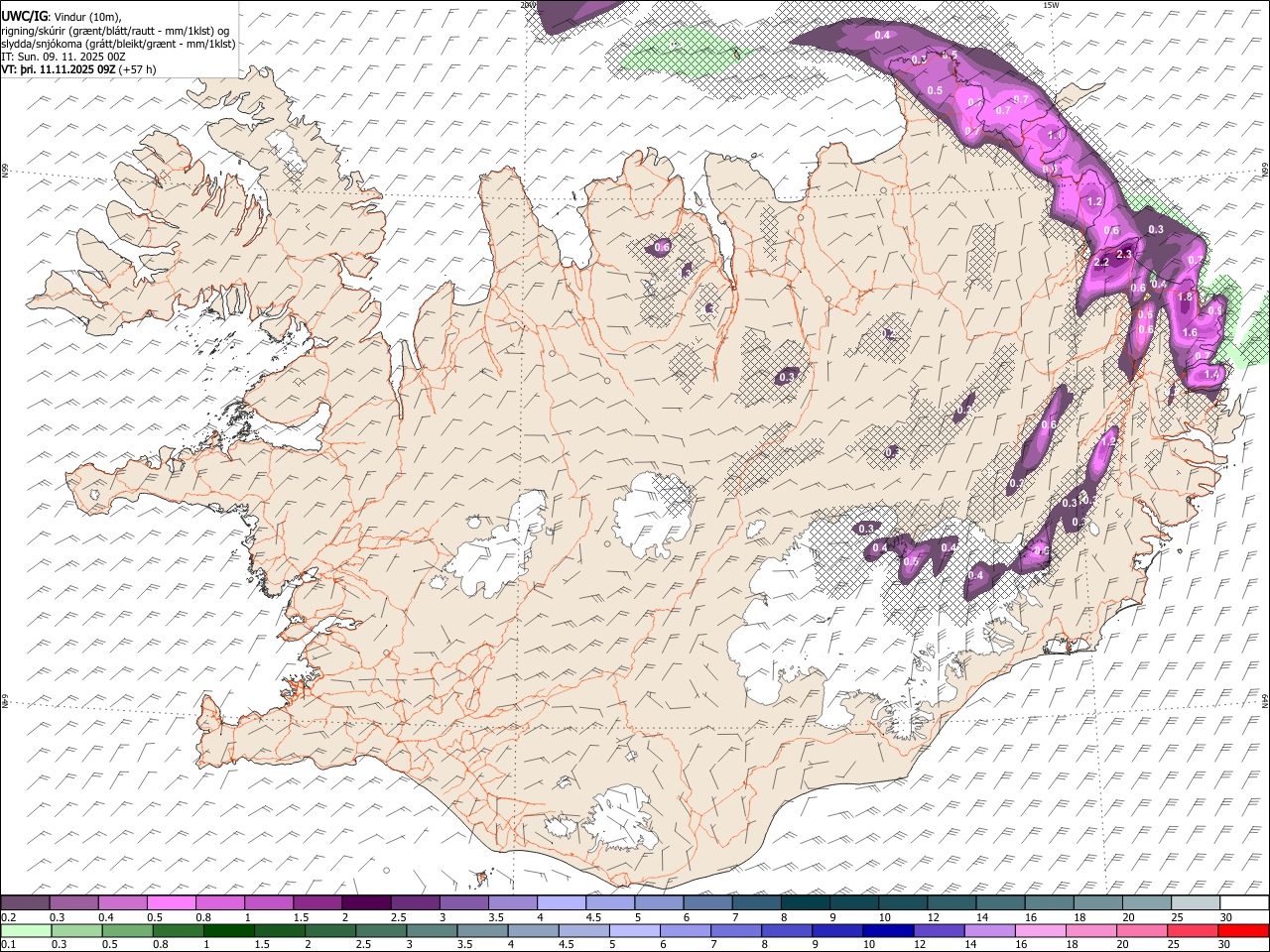Click the upper legend swatch between 4 and 4.5
Image resolution: width=1270 pixels, height=952 pixels.
[x=561, y=902]
